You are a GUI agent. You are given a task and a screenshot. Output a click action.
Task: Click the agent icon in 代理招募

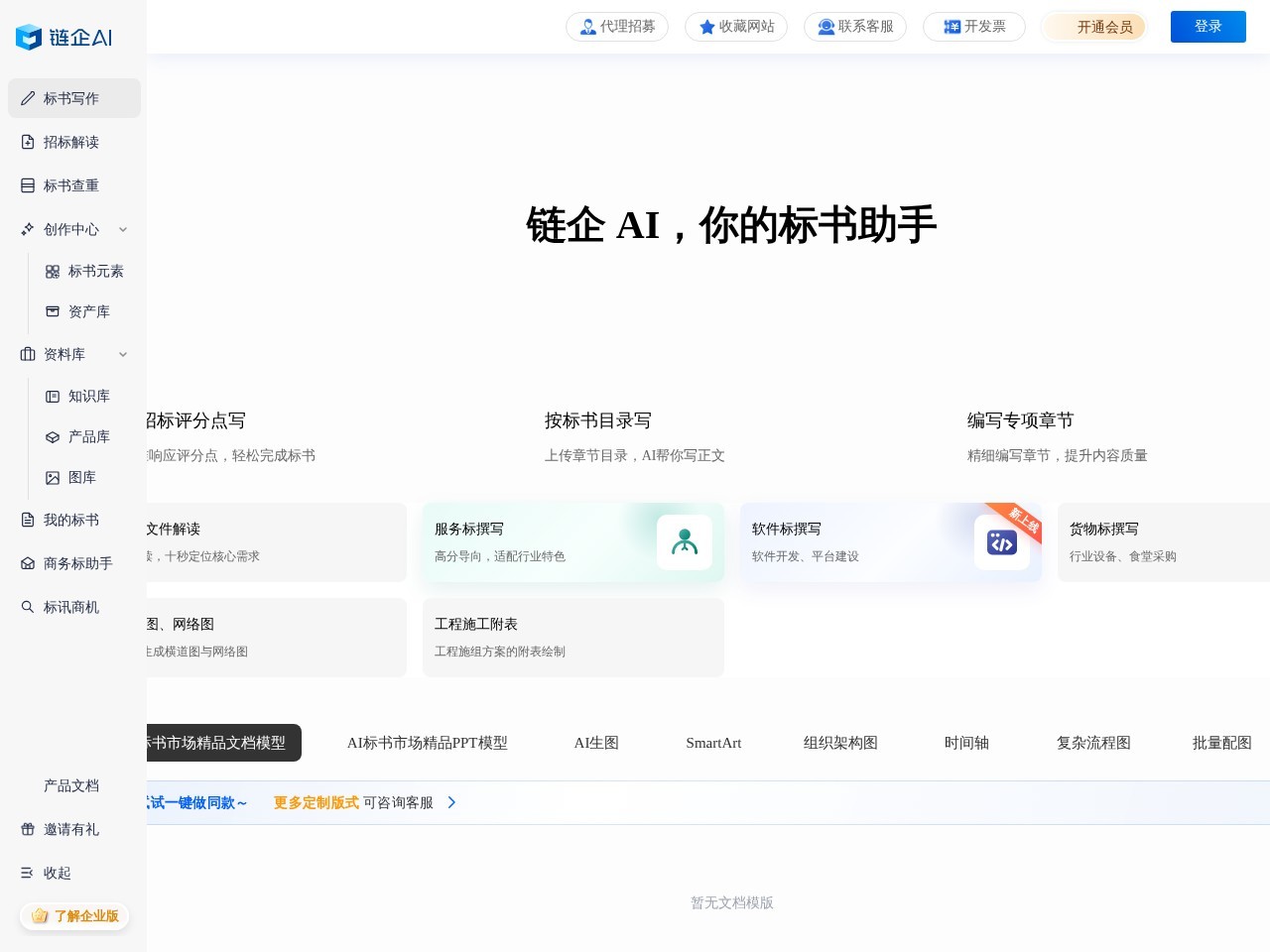tap(588, 27)
